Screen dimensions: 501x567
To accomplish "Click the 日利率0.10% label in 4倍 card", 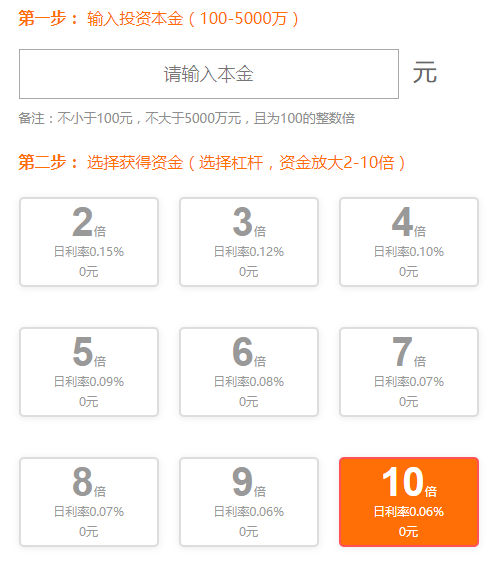I will [x=409, y=252].
